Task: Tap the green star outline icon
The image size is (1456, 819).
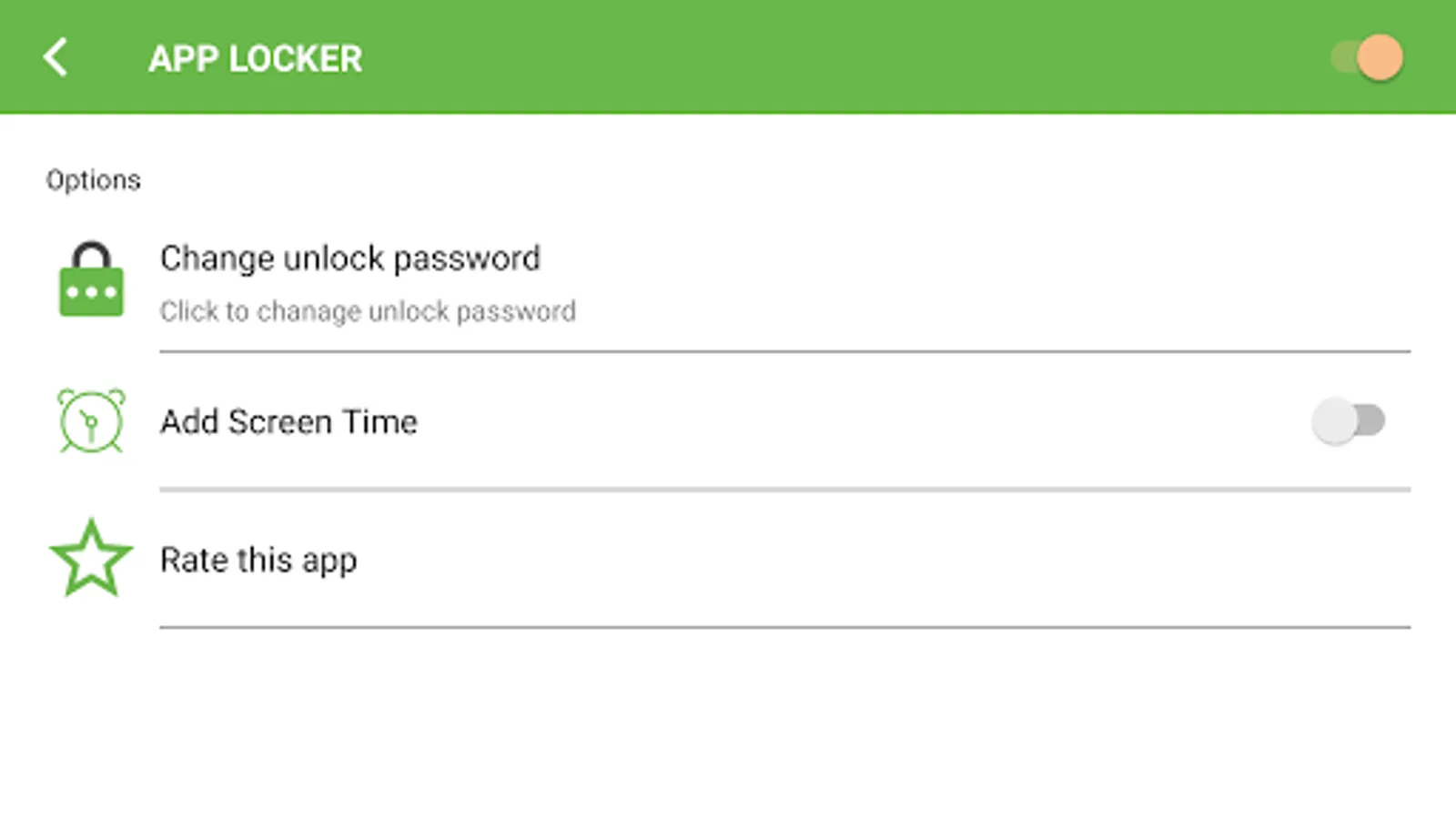Action: pyautogui.click(x=91, y=559)
